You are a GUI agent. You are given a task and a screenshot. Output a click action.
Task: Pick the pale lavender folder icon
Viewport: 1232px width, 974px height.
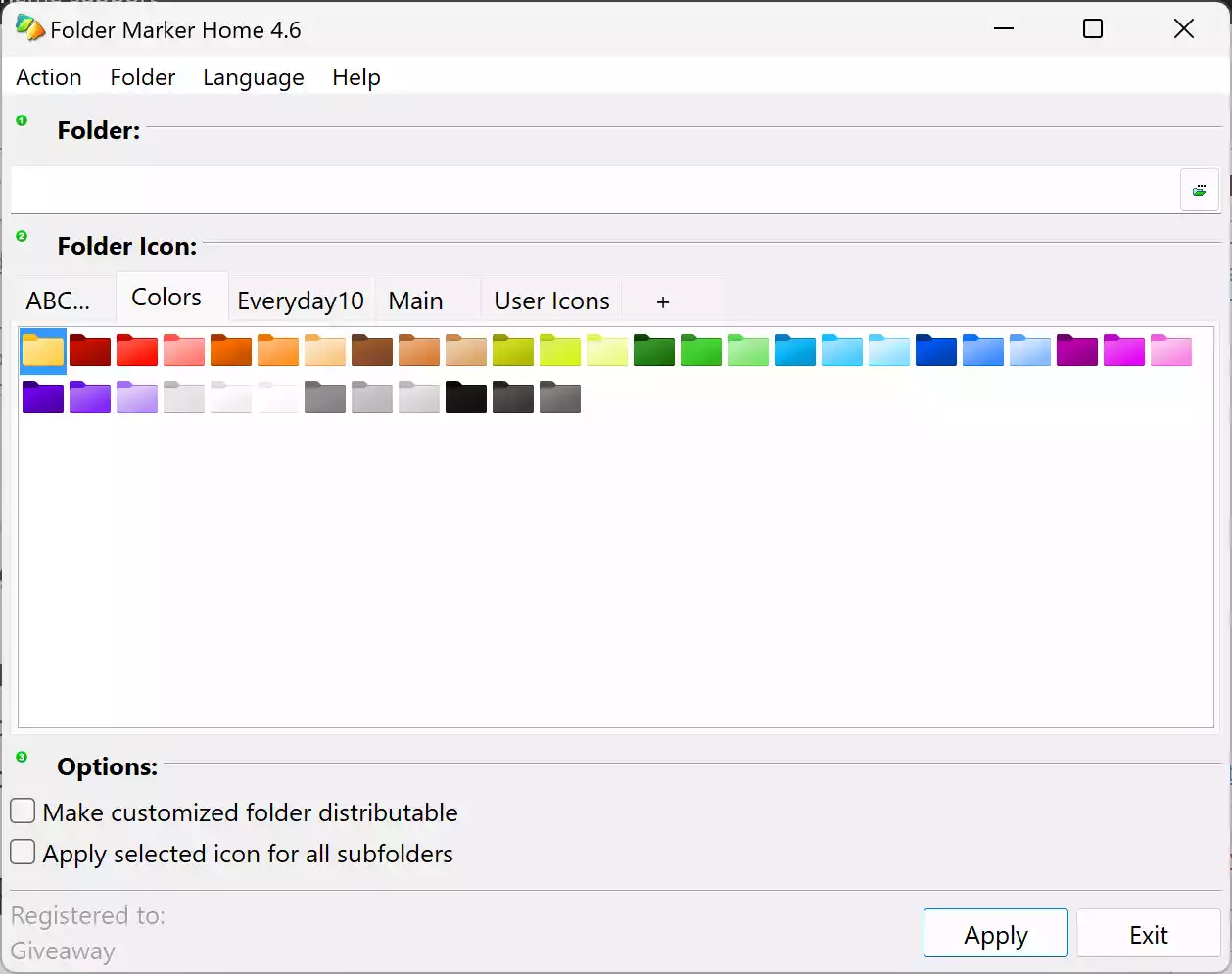coord(137,397)
